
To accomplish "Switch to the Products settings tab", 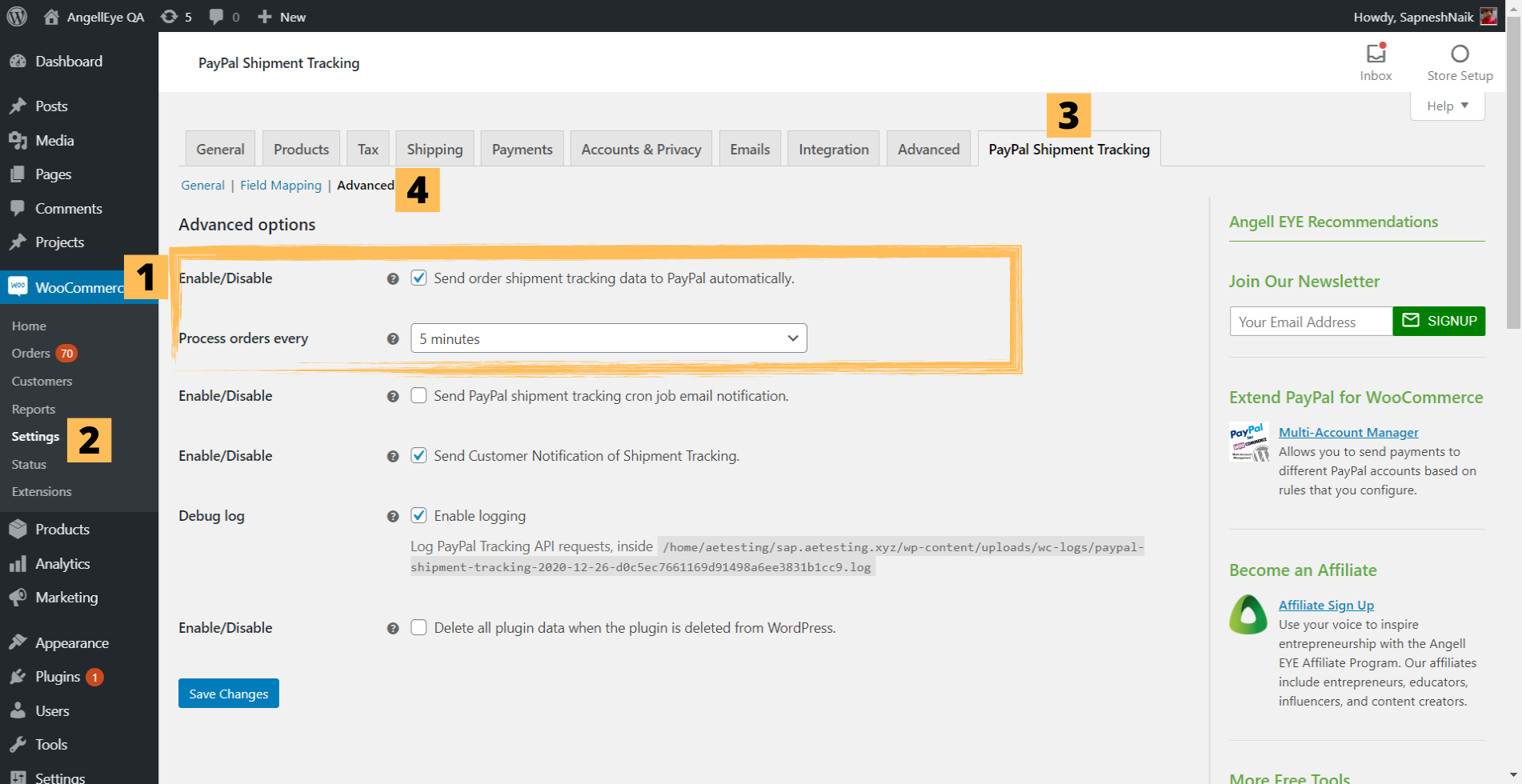I will tap(301, 149).
